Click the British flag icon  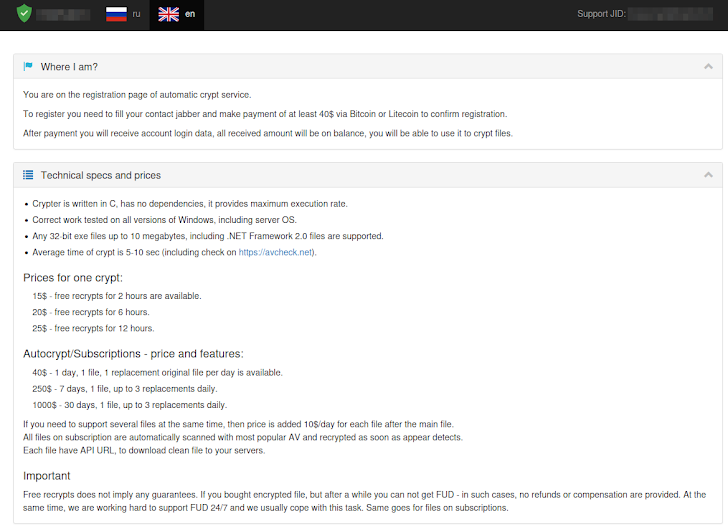pyautogui.click(x=168, y=14)
